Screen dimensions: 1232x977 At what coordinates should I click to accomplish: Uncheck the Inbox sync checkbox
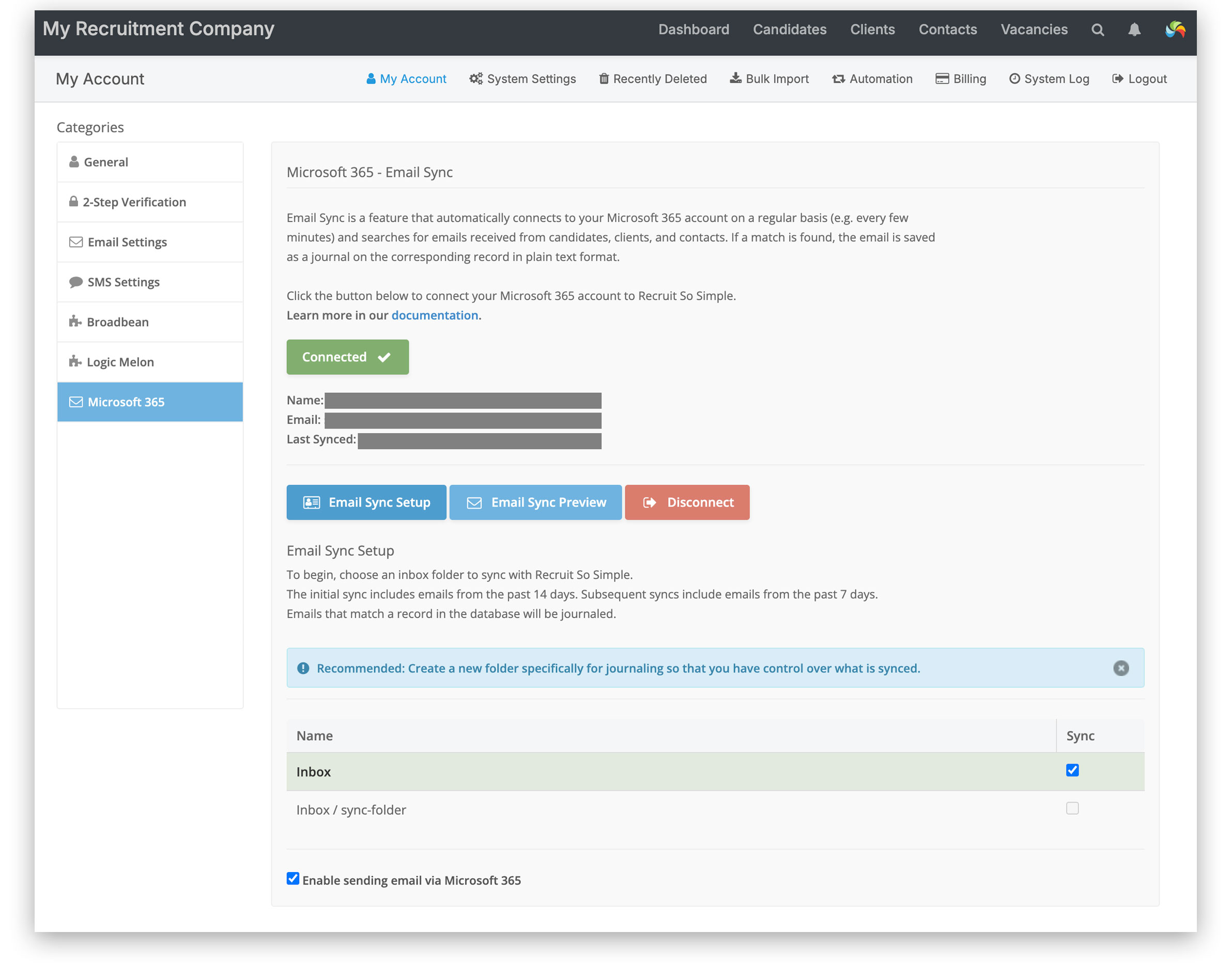click(1072, 770)
